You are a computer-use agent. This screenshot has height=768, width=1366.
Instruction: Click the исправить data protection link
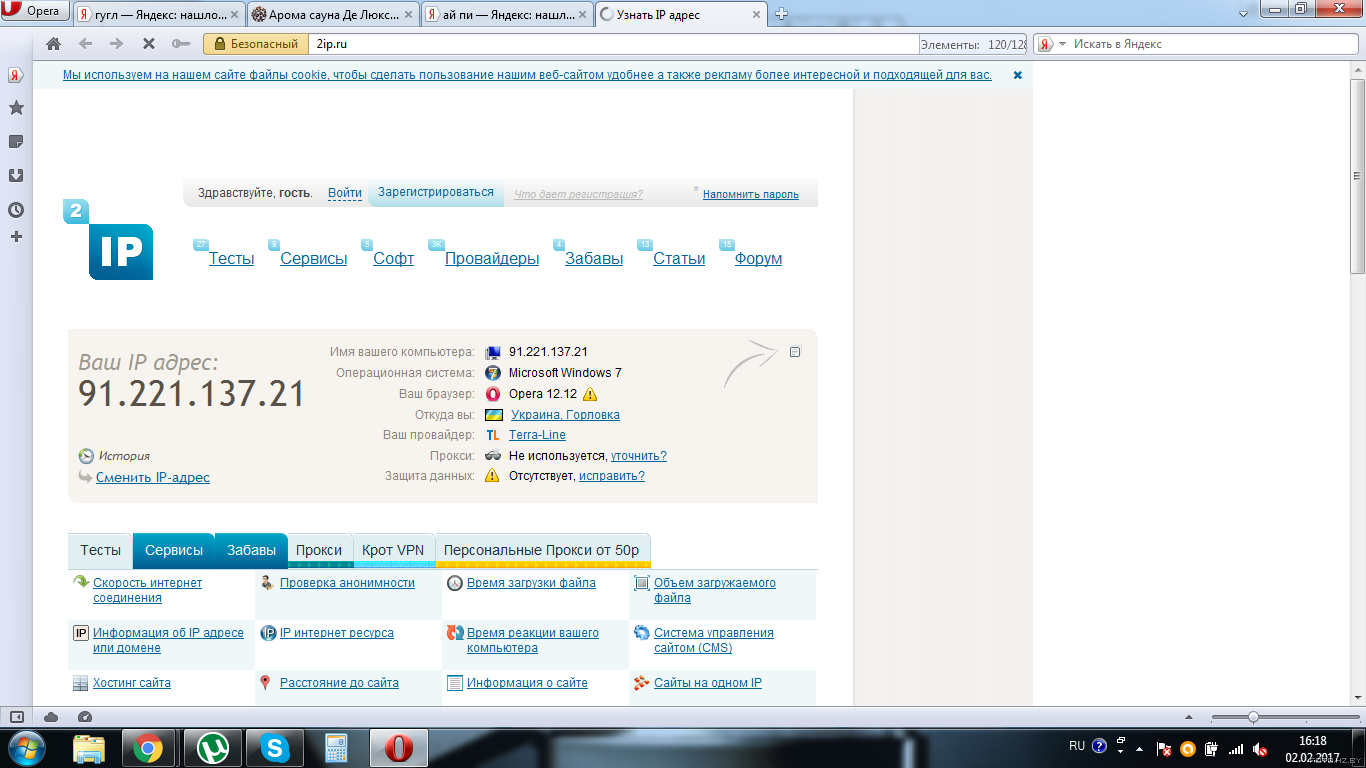(x=612, y=476)
